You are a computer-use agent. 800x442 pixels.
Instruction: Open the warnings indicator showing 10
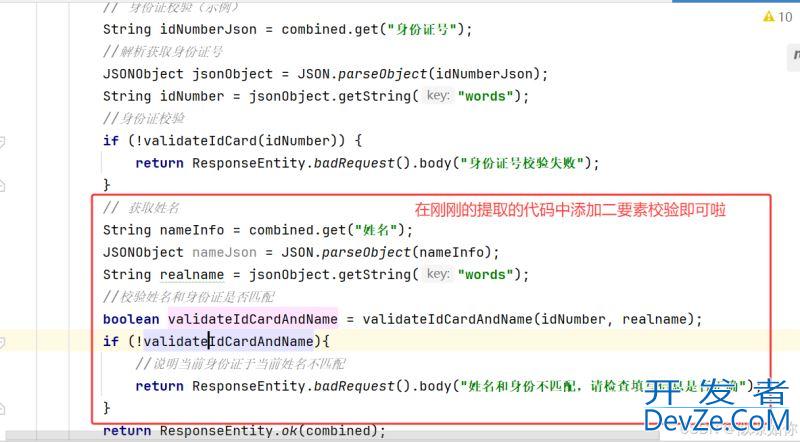coord(778,17)
